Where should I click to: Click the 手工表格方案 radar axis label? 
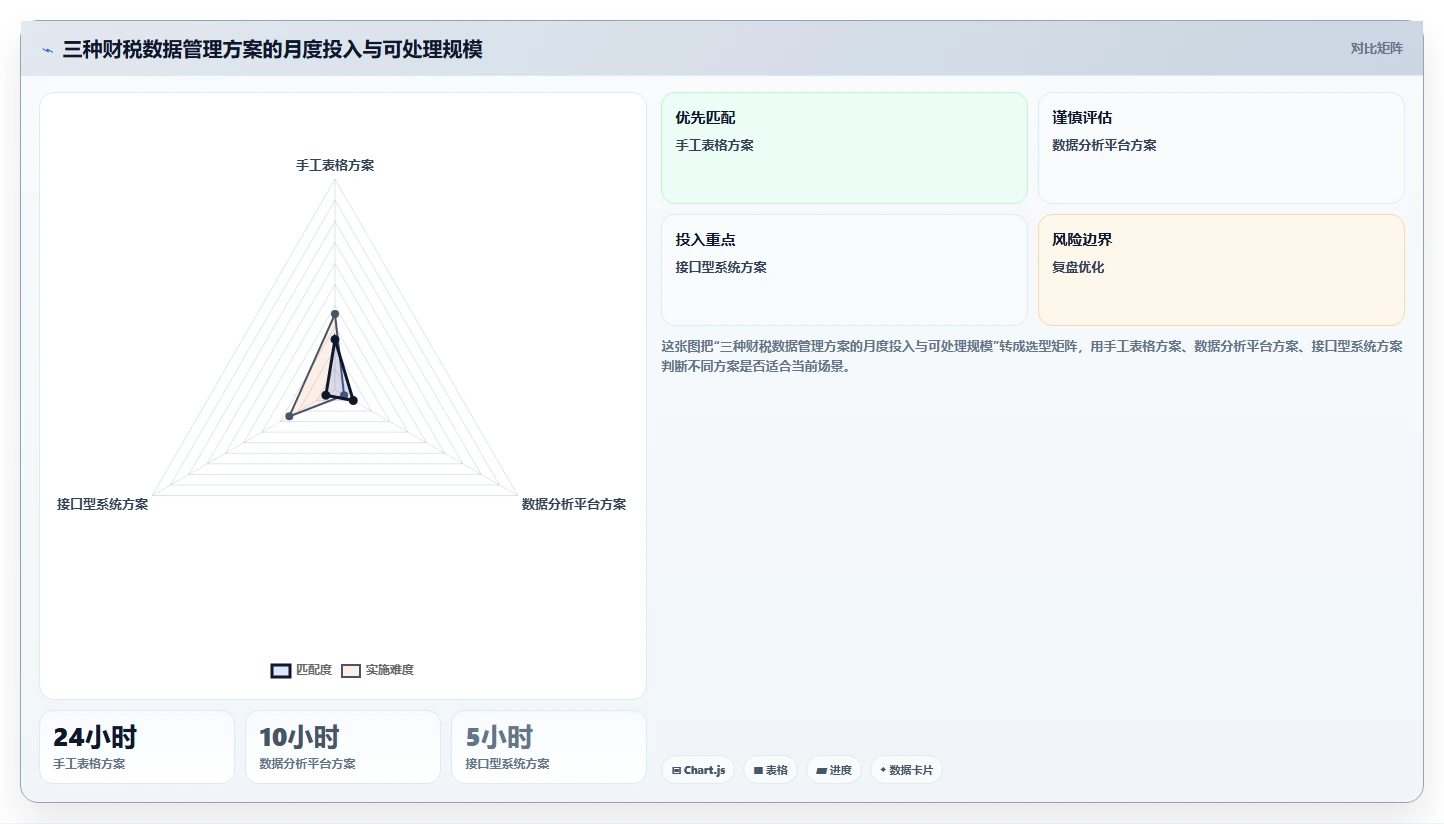point(335,165)
